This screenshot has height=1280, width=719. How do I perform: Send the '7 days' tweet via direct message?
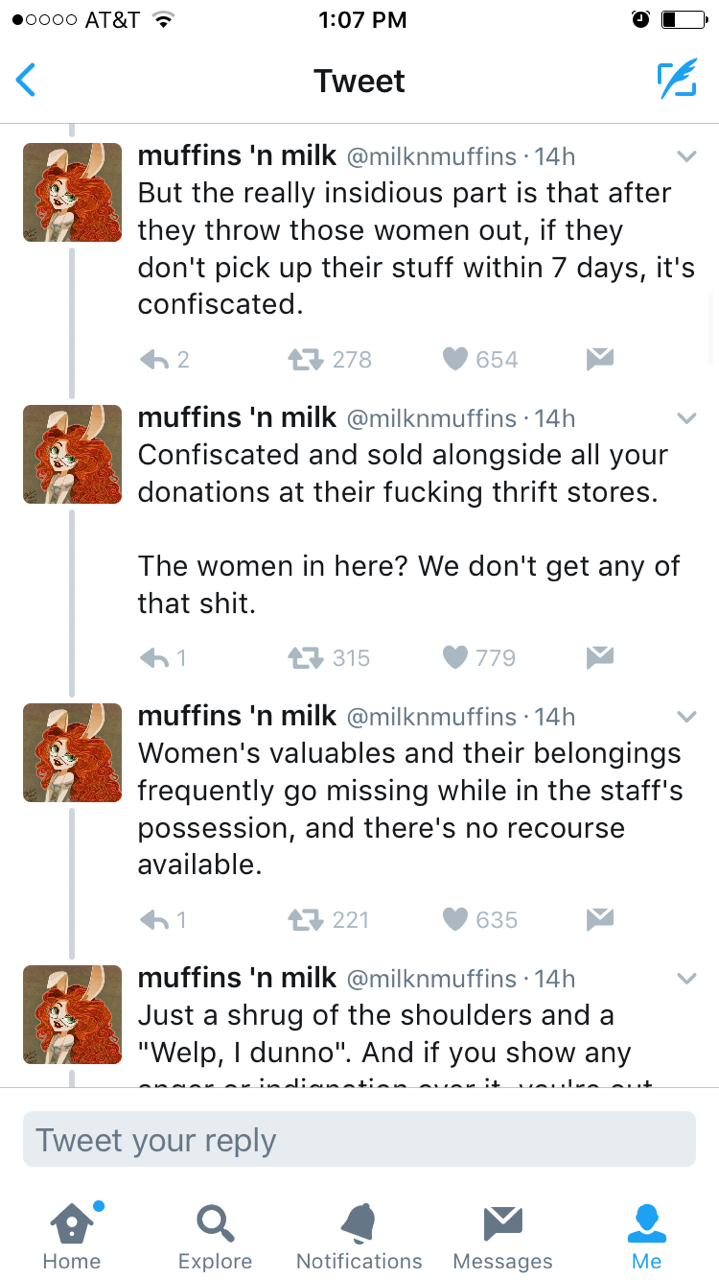(599, 359)
